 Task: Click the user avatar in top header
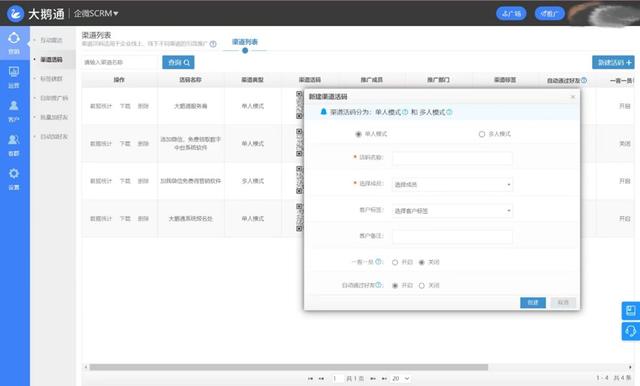point(604,15)
